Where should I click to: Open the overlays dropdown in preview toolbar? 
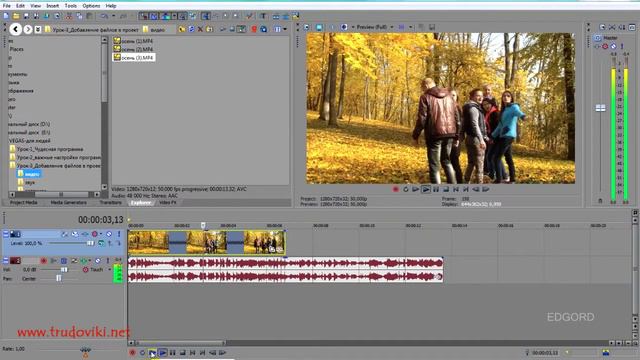click(x=411, y=27)
